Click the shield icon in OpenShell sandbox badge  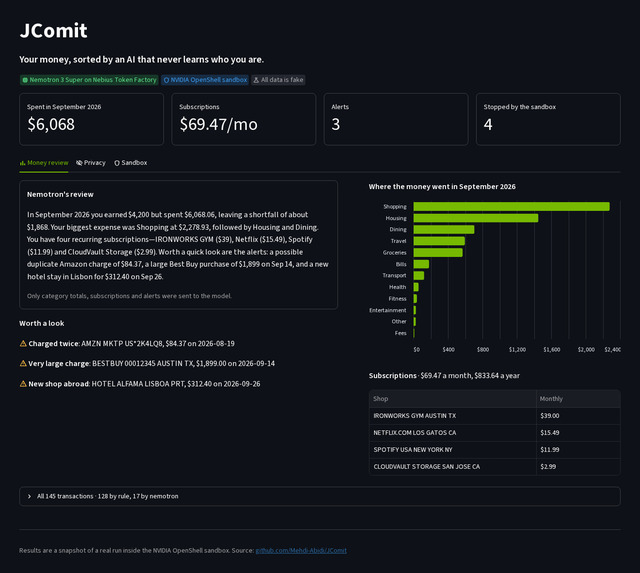click(x=166, y=80)
